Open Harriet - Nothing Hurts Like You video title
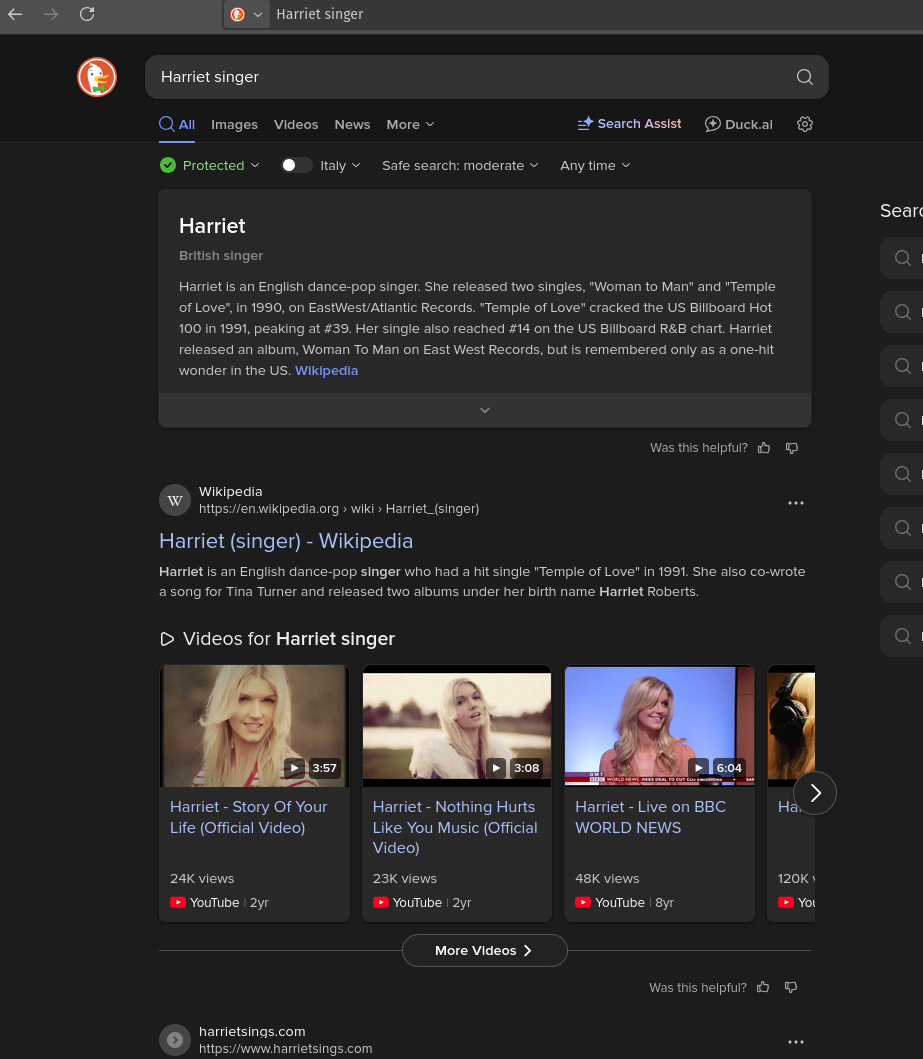923x1059 pixels. (455, 827)
